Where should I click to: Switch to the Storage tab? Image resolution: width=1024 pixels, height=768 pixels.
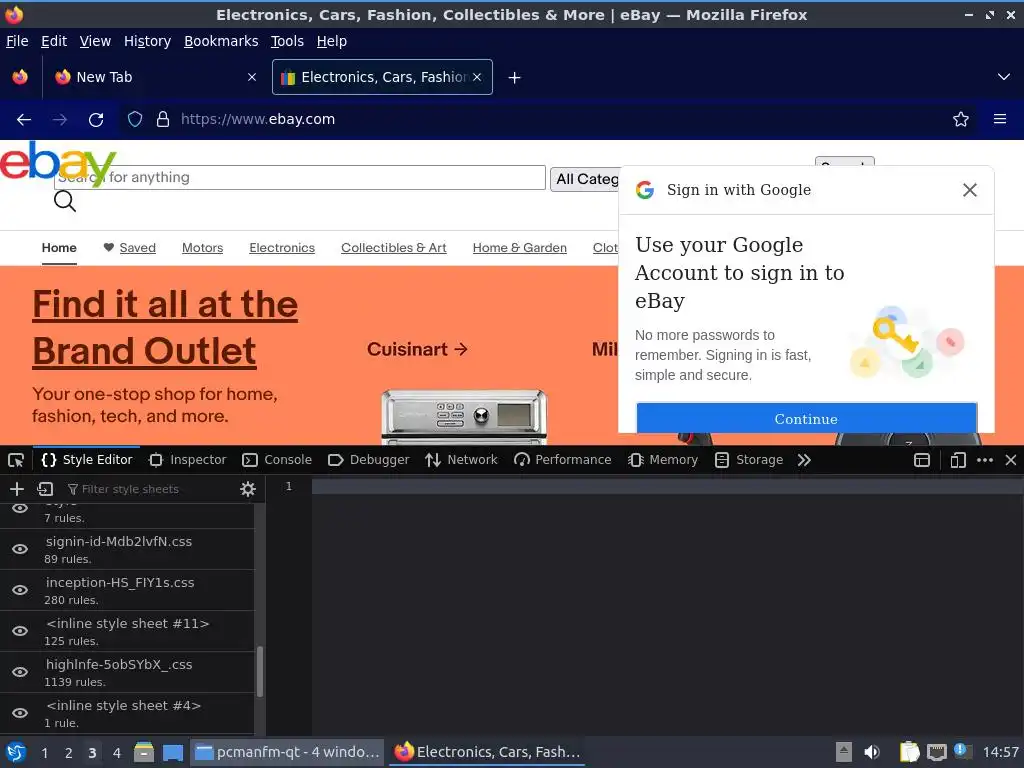tap(749, 460)
